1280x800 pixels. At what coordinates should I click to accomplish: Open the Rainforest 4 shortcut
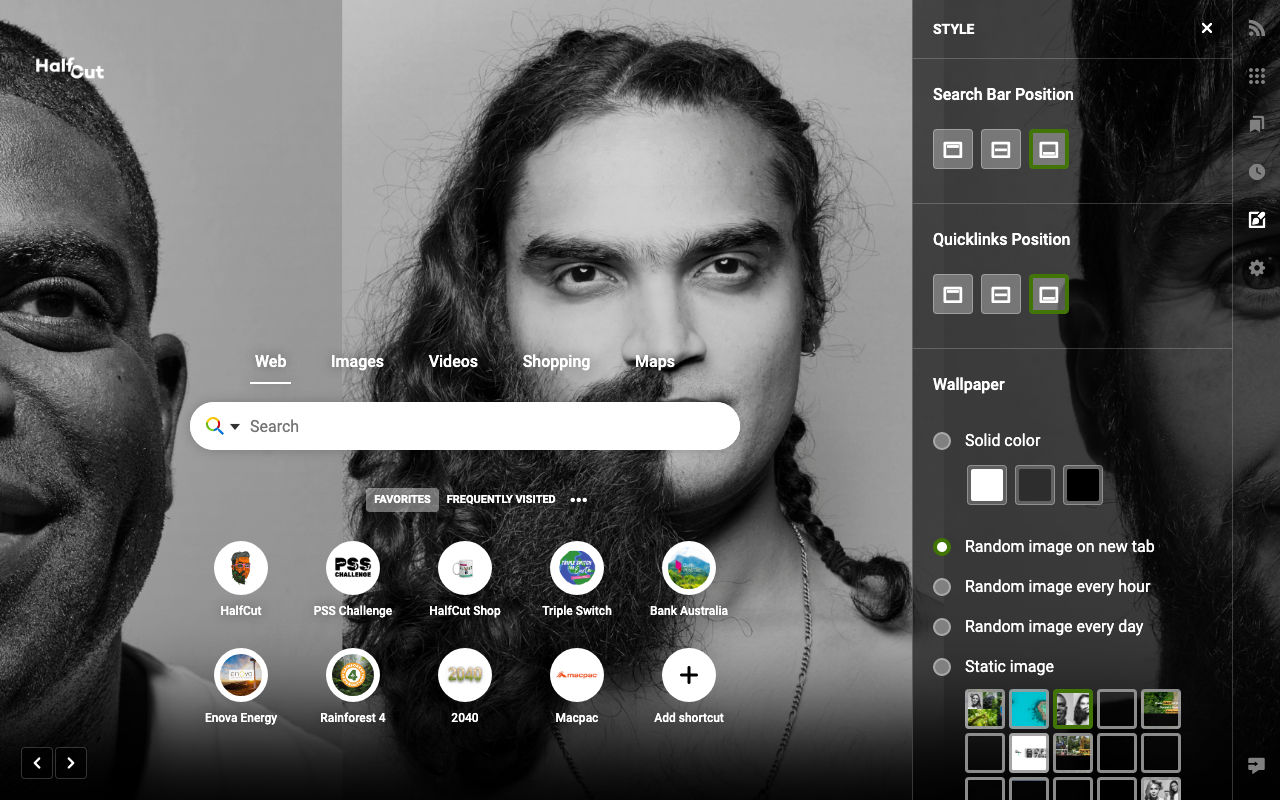353,675
